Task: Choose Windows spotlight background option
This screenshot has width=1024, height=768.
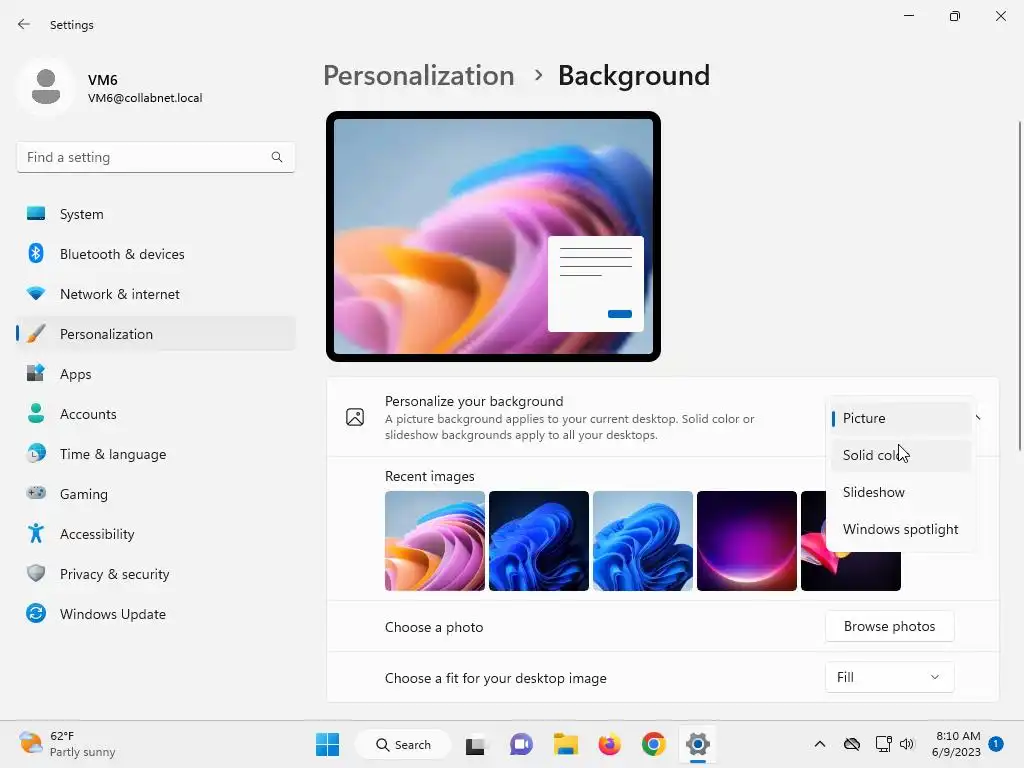Action: click(x=901, y=529)
